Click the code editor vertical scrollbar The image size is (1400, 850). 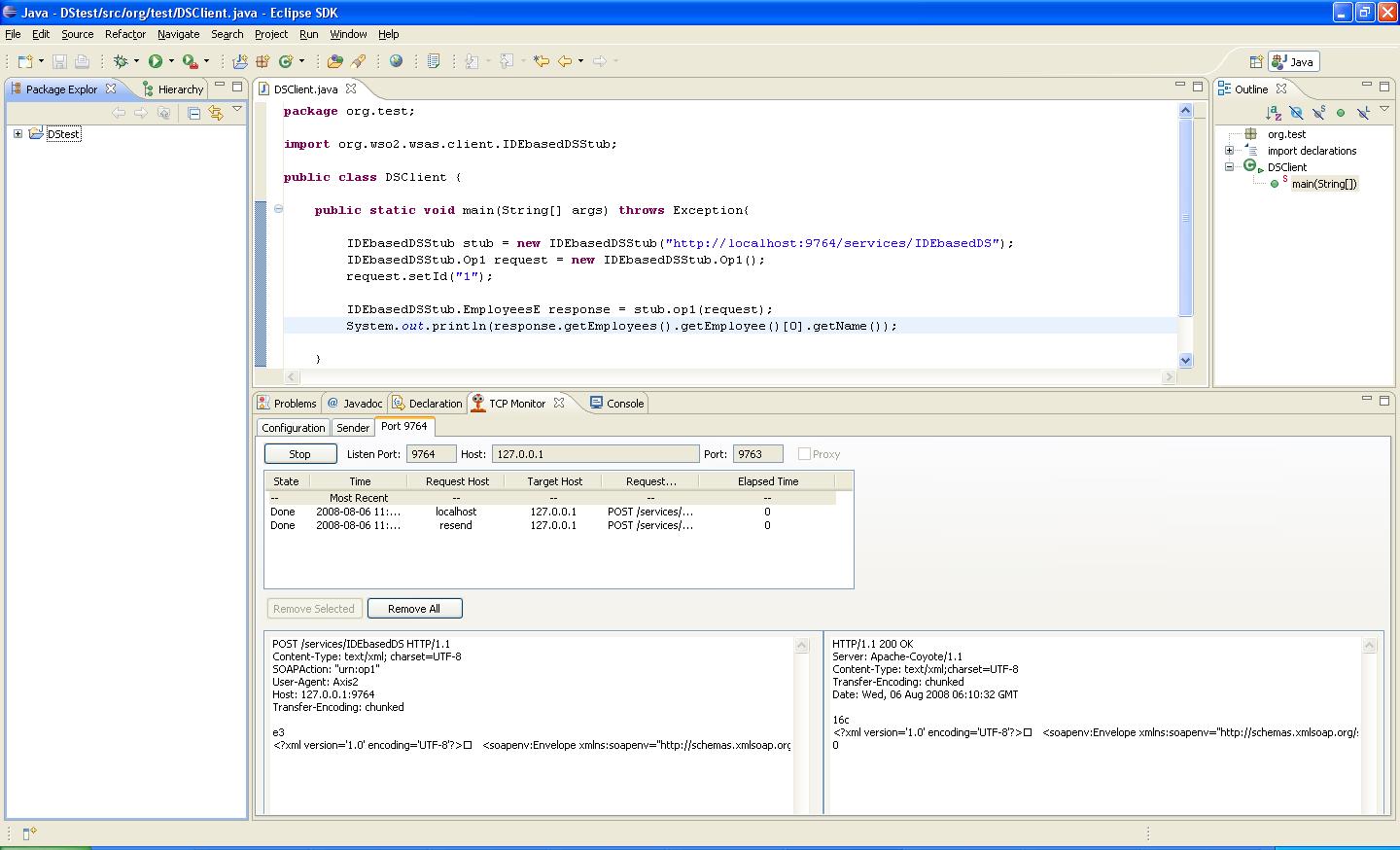[1185, 218]
